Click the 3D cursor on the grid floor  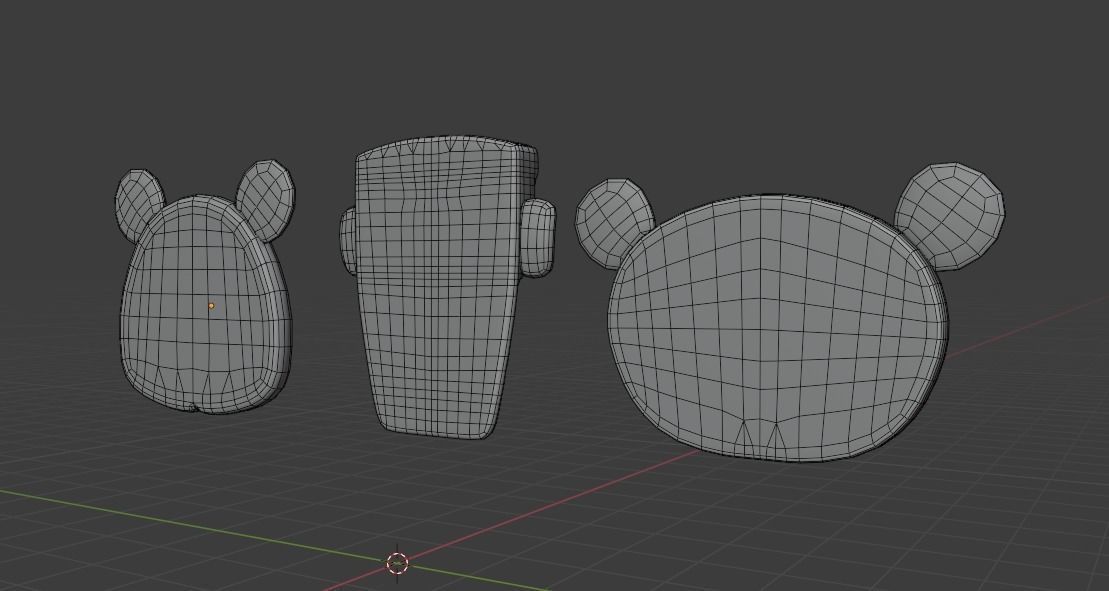[397, 563]
